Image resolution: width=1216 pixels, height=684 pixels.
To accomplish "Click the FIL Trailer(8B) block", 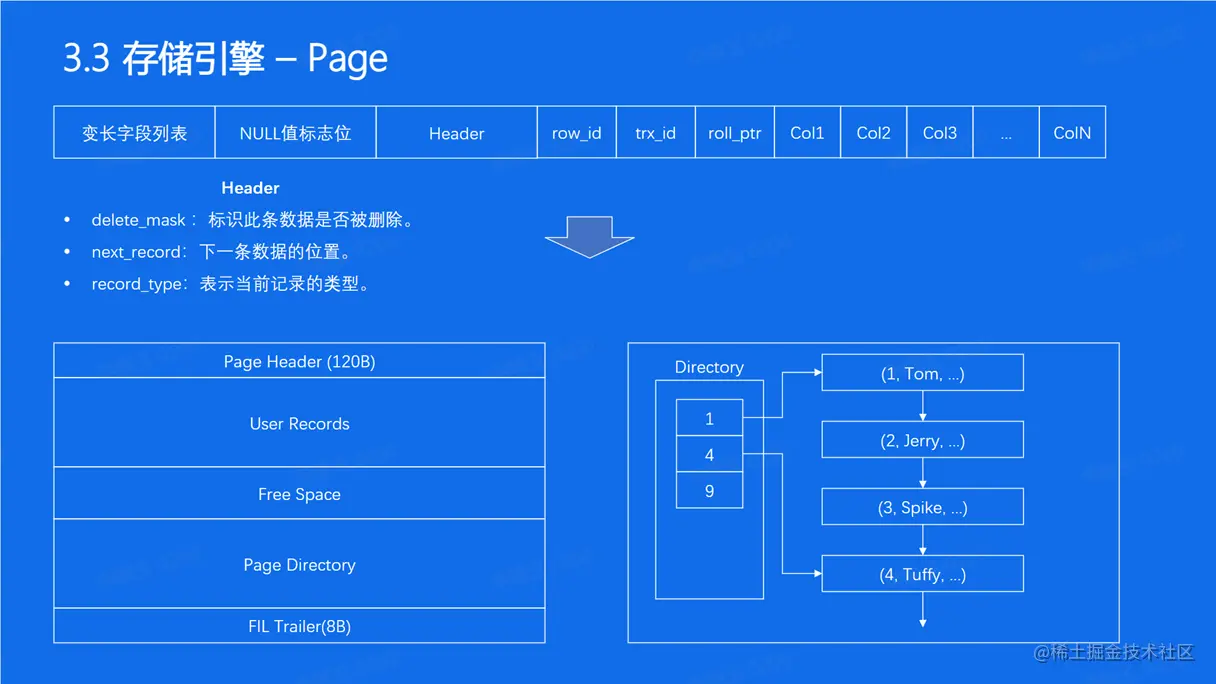I will click(x=299, y=626).
